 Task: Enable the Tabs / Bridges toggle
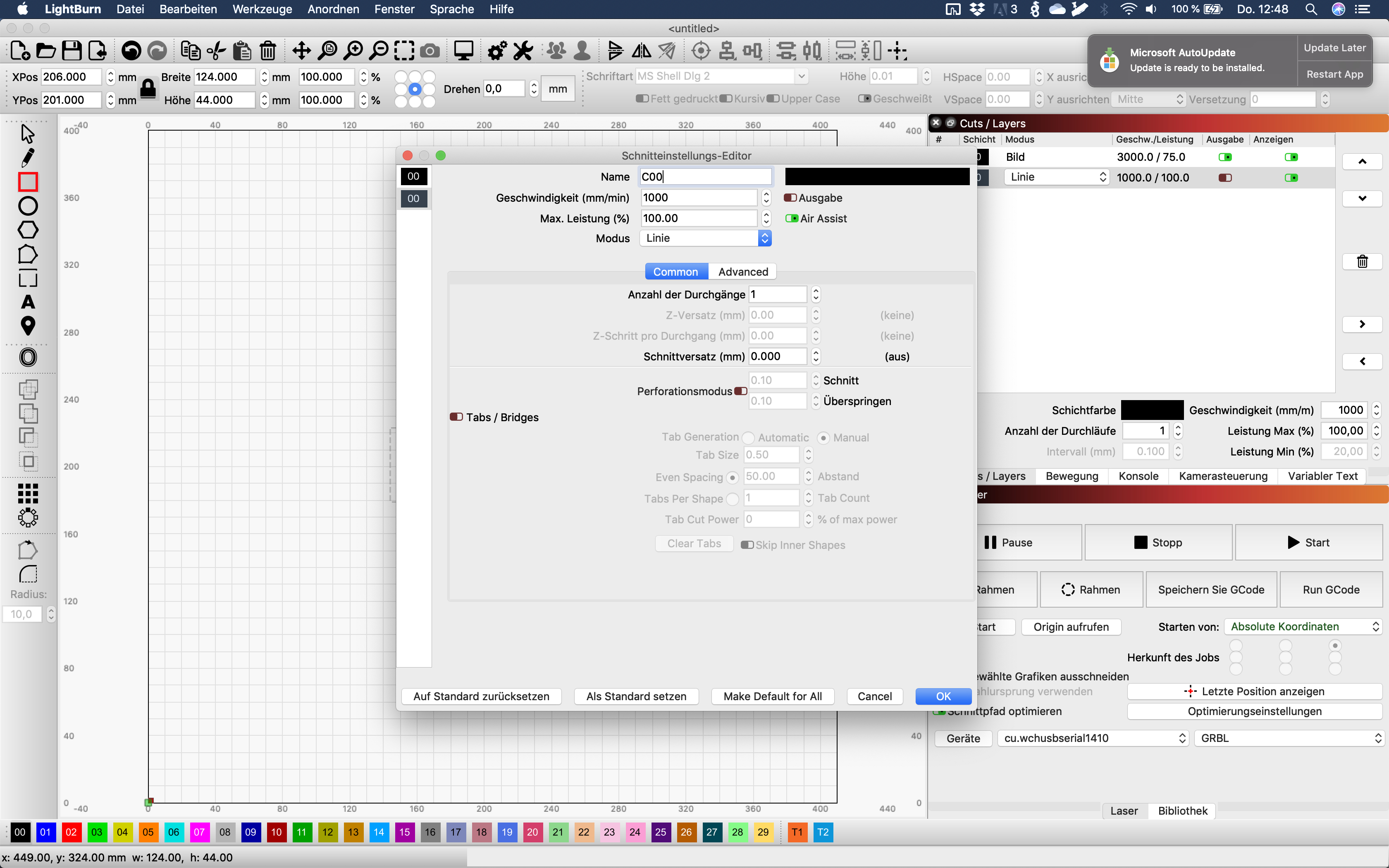tap(456, 417)
